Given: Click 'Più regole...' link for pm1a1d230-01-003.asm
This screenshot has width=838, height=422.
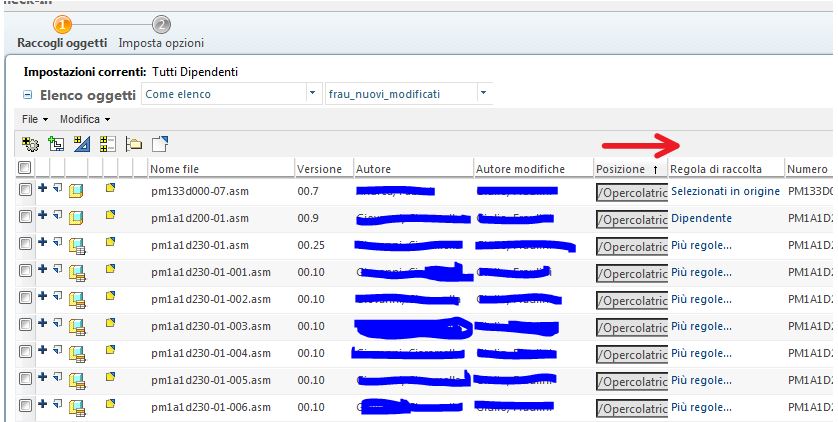Looking at the screenshot, I should click(x=702, y=326).
